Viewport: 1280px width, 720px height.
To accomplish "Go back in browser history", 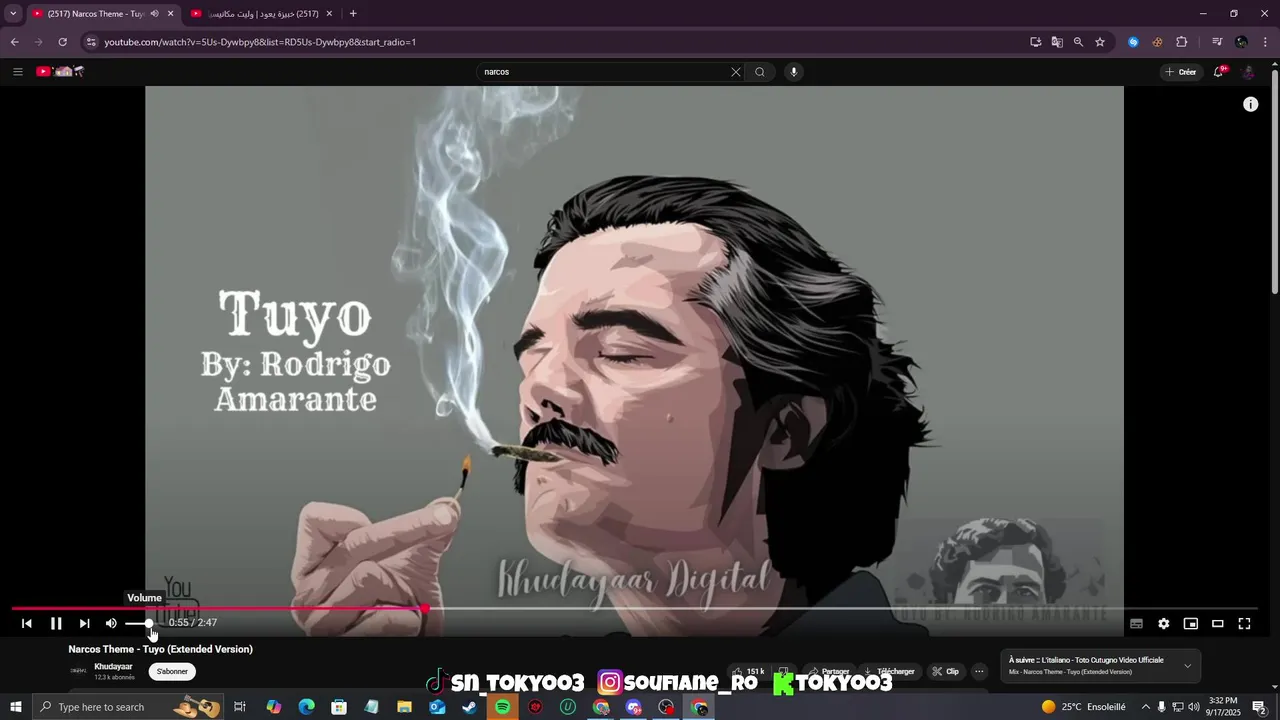I will (x=14, y=42).
